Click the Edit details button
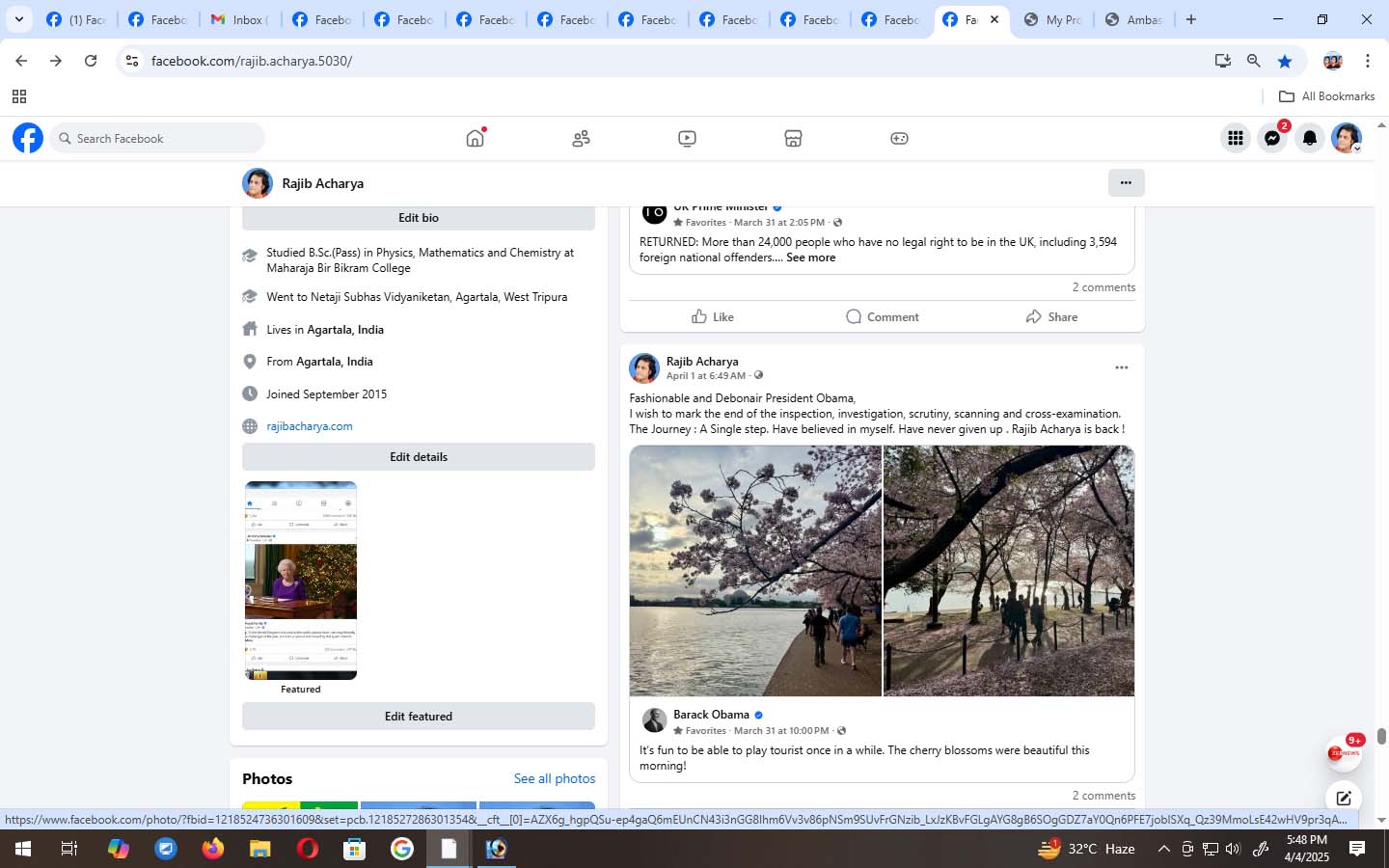The image size is (1389, 868). [419, 456]
